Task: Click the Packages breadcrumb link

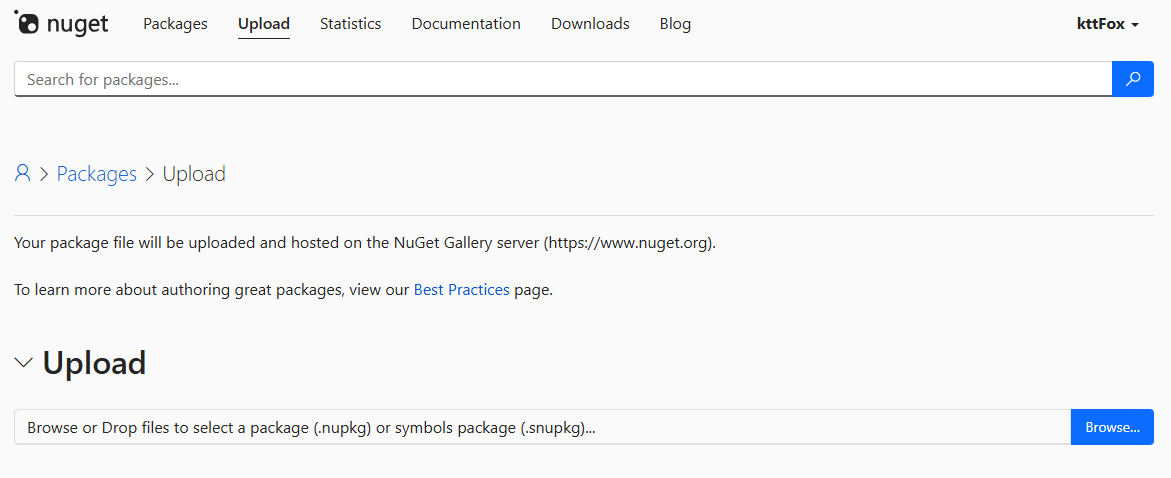Action: [x=96, y=174]
